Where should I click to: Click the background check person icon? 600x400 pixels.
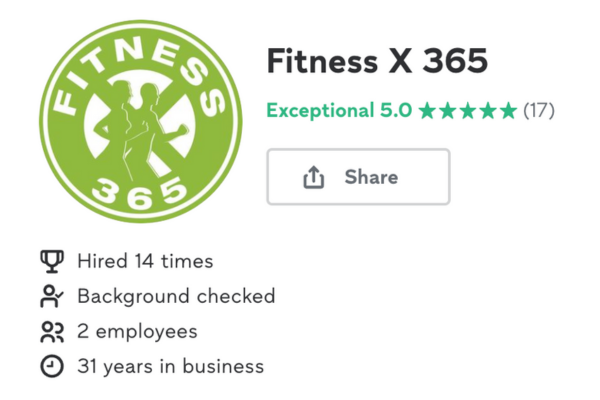51,296
